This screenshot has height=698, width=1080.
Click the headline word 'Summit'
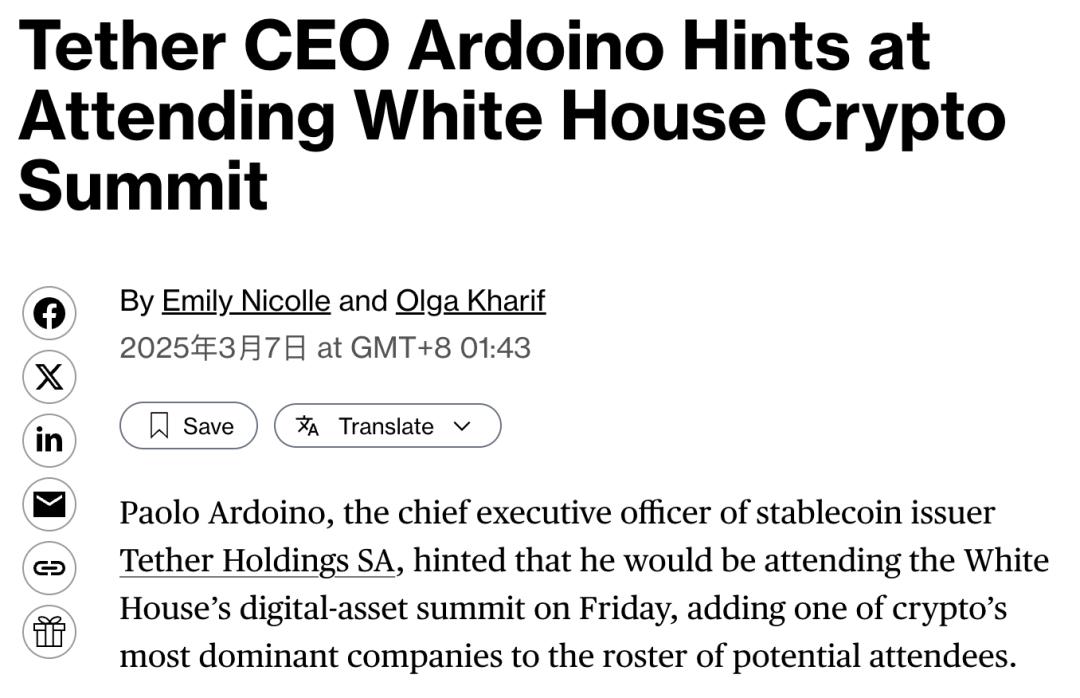click(x=143, y=185)
